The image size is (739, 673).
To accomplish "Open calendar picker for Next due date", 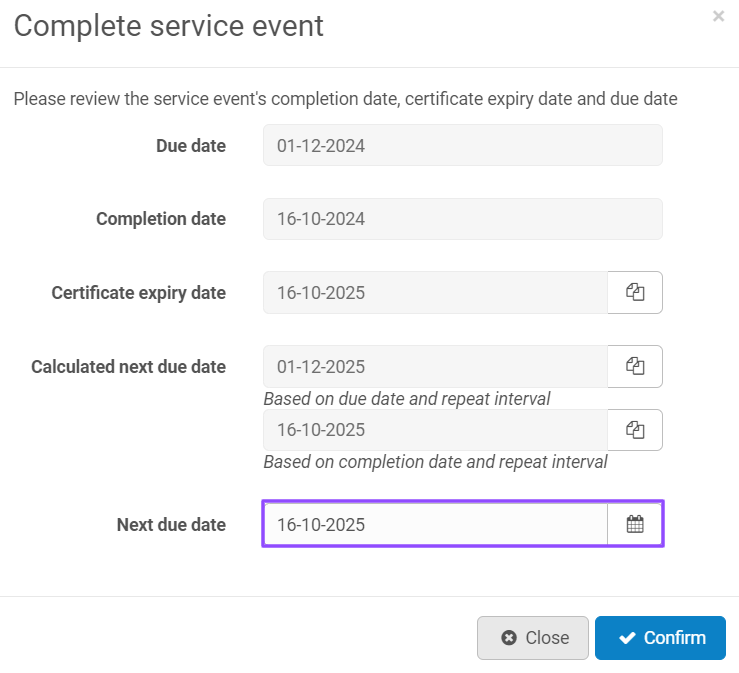I will pyautogui.click(x=635, y=524).
